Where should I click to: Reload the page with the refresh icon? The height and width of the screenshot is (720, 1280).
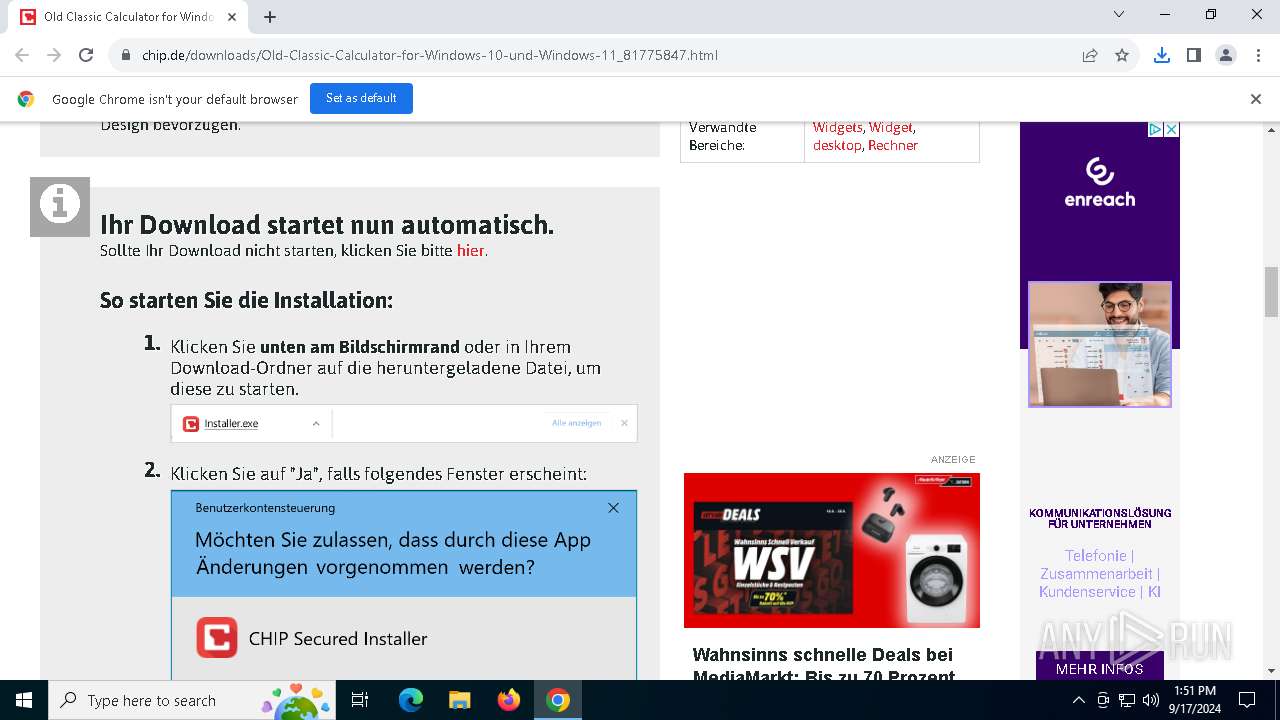(86, 55)
